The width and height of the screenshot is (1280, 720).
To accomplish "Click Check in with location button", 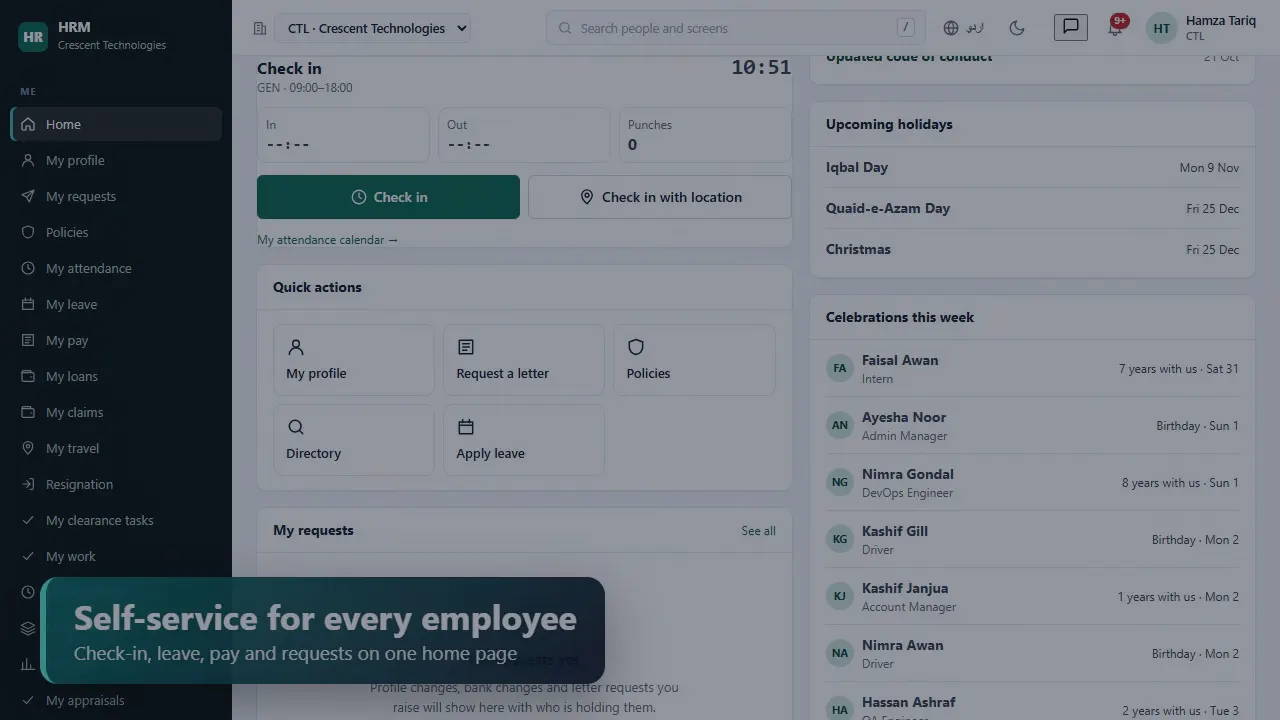I will [x=659, y=197].
